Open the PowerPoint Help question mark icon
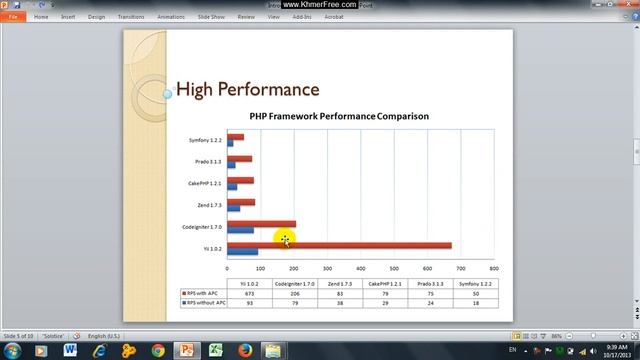The height and width of the screenshot is (360, 640). click(635, 17)
